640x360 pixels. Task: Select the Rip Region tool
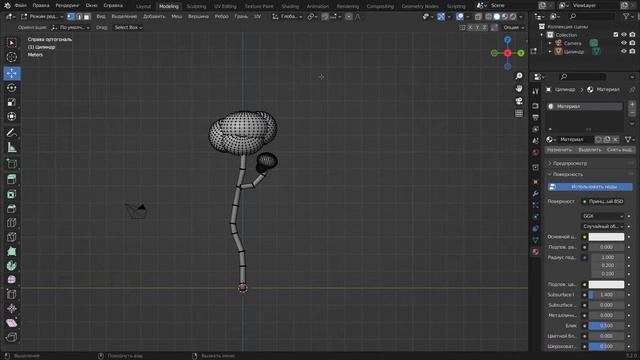pos(11,337)
